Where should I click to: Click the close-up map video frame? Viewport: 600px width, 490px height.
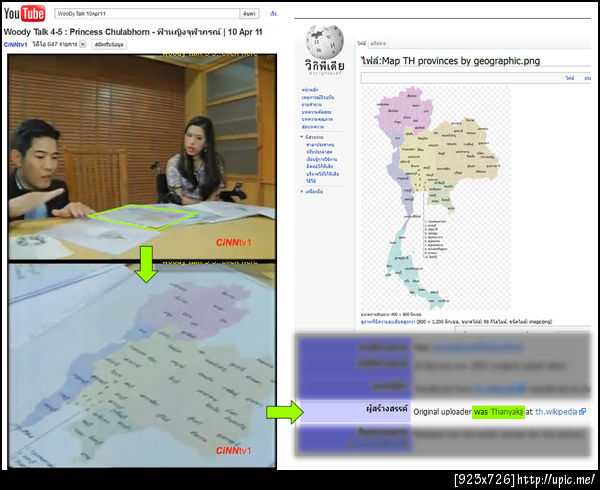coord(142,365)
